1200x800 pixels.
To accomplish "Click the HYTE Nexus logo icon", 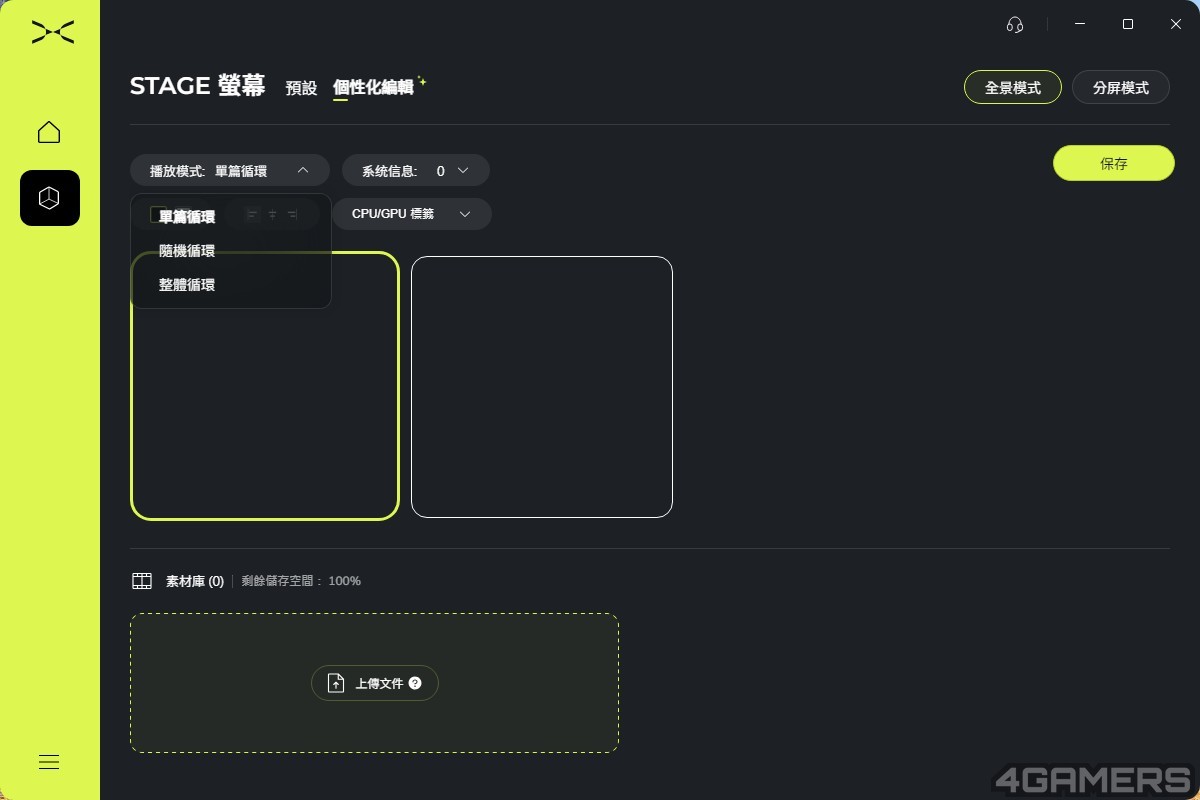I will (52, 33).
